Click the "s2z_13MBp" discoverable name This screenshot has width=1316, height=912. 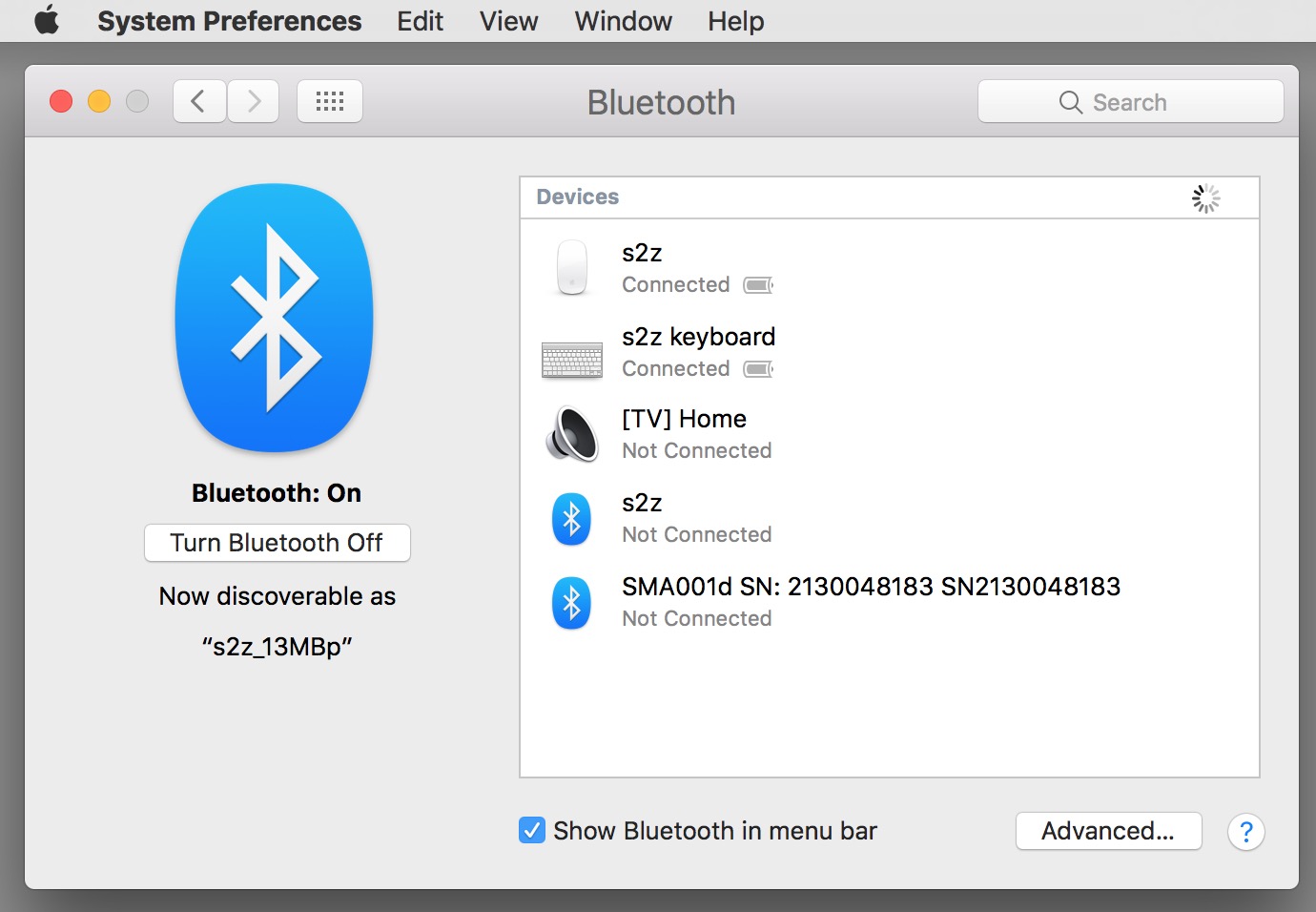[x=278, y=647]
